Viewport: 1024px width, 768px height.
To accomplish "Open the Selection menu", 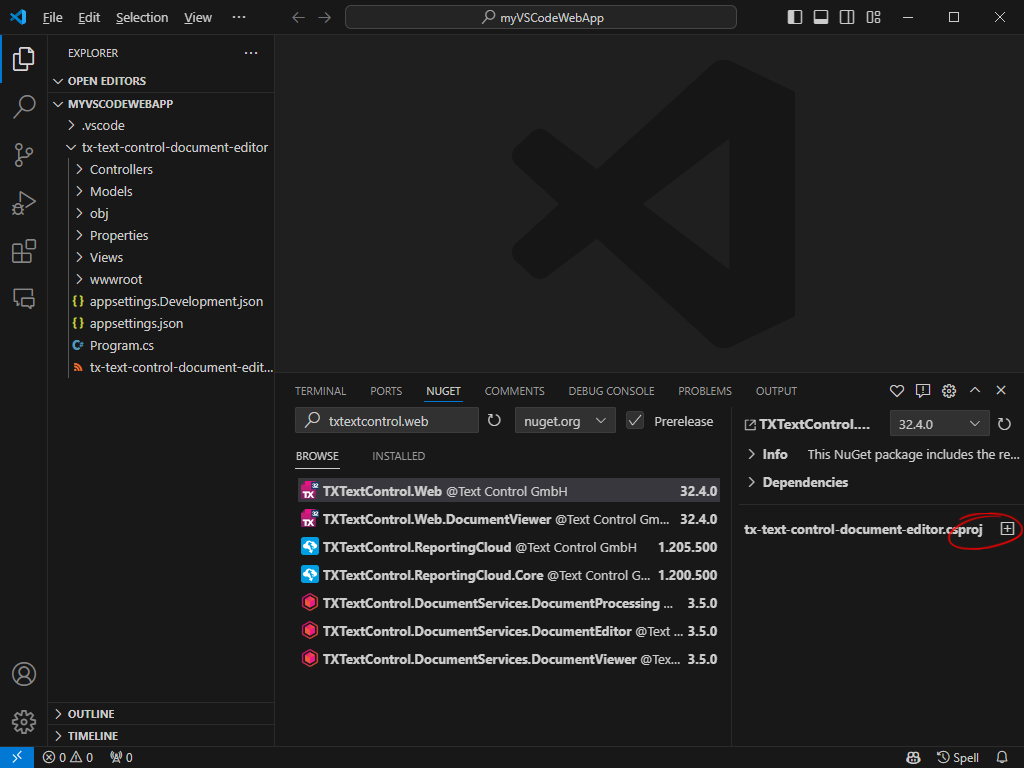I will [x=142, y=18].
